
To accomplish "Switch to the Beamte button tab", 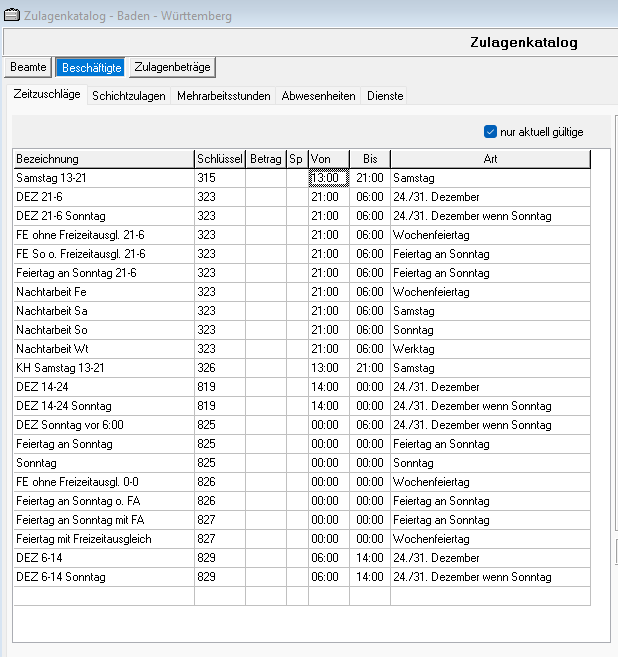I will tap(28, 67).
